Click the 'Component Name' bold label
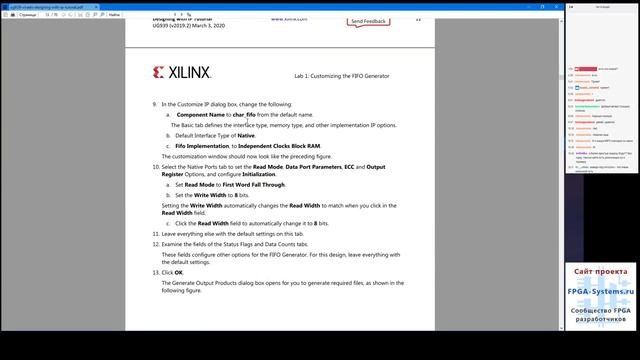 pos(200,115)
